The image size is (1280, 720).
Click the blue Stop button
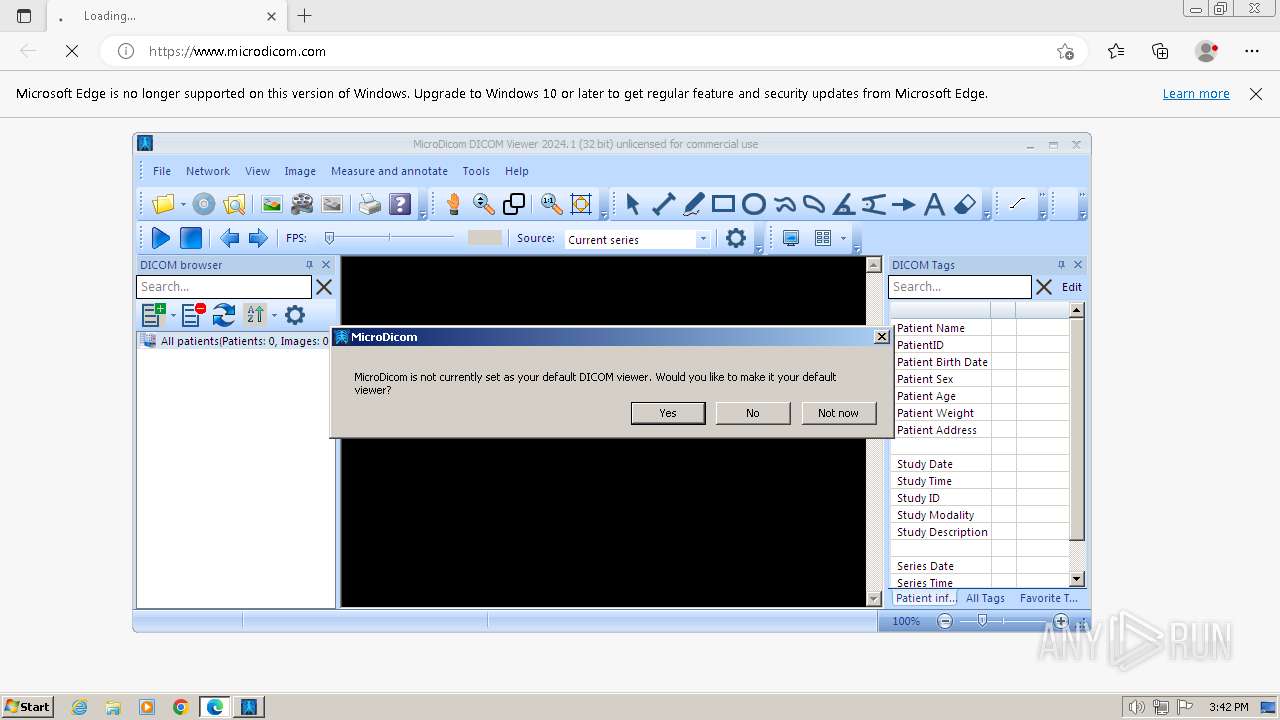(x=190, y=238)
